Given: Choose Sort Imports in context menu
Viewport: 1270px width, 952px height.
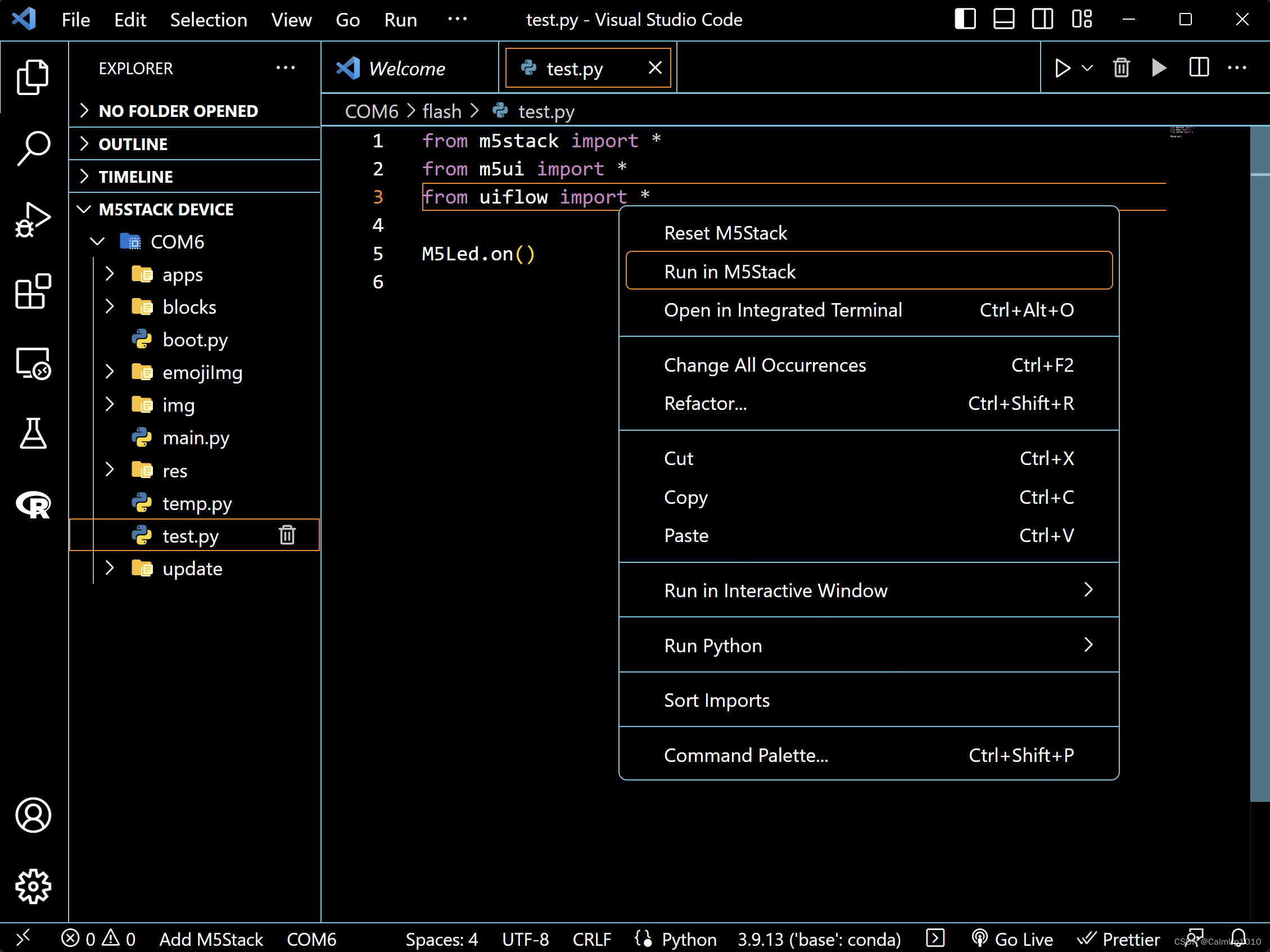Looking at the screenshot, I should pos(869,700).
